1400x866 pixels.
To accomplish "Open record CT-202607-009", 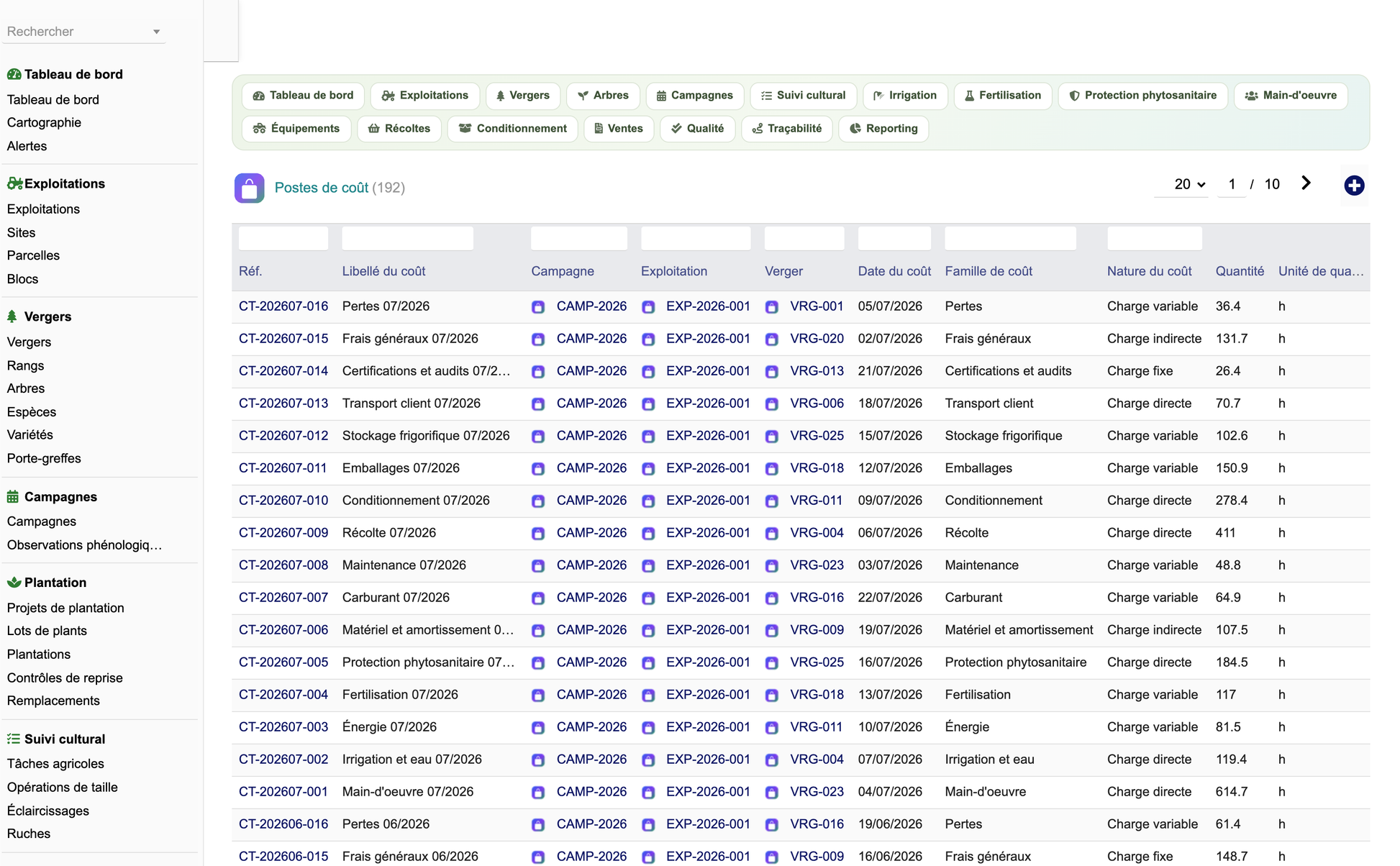I will pos(283,533).
